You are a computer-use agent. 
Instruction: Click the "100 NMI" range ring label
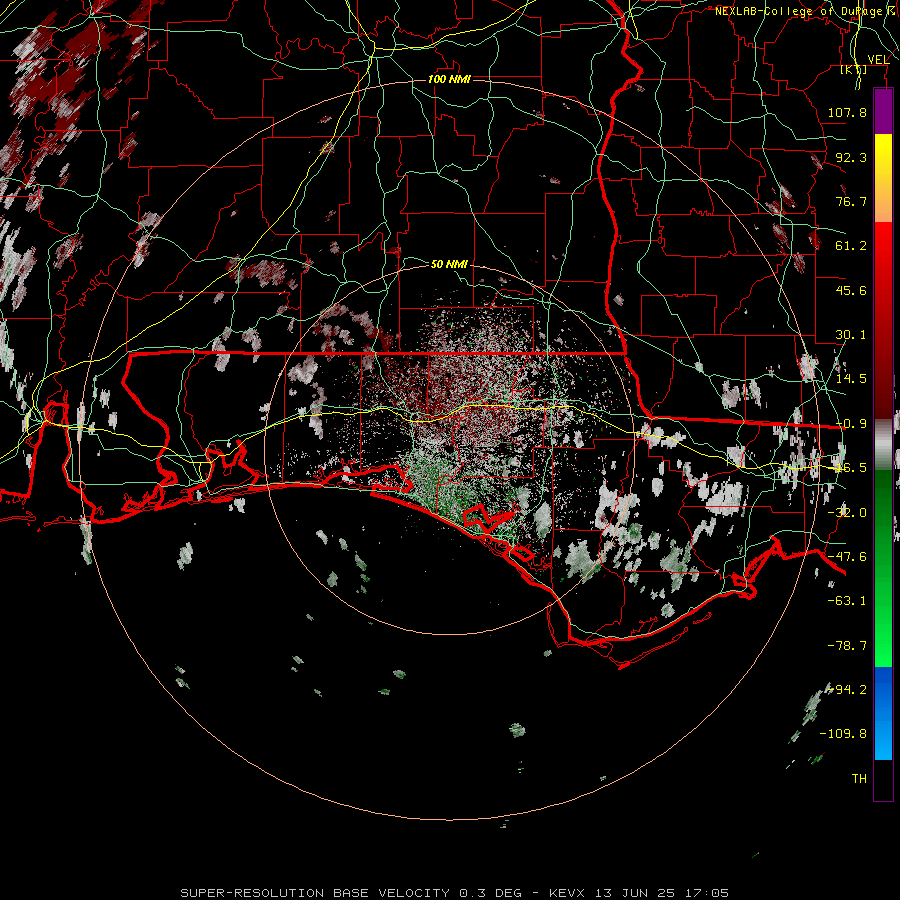click(x=449, y=79)
